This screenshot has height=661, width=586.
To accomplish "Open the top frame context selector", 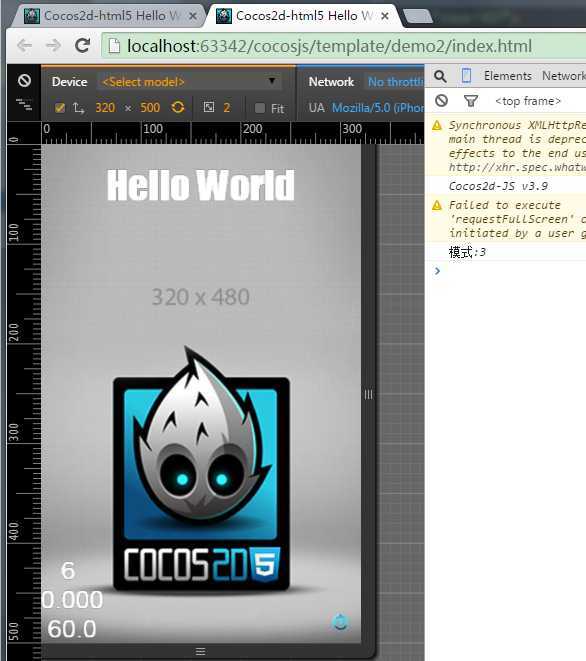I will [x=528, y=101].
